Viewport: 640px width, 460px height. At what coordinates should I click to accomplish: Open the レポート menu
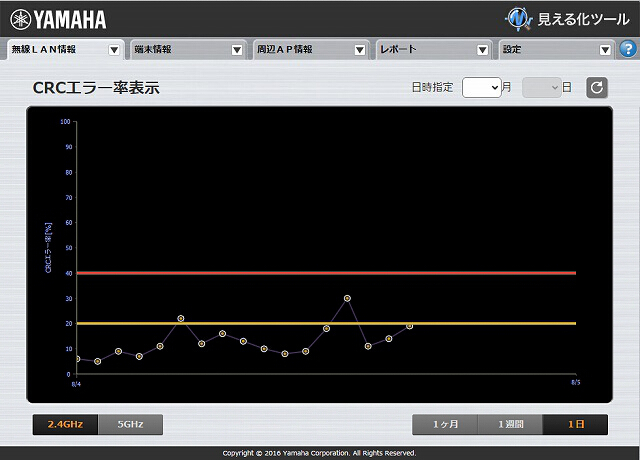(432, 49)
